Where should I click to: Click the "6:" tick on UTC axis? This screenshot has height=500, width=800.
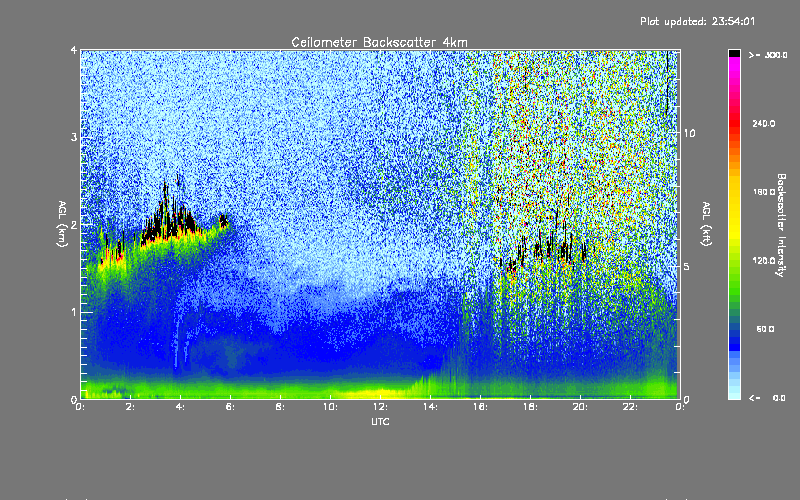pyautogui.click(x=230, y=407)
